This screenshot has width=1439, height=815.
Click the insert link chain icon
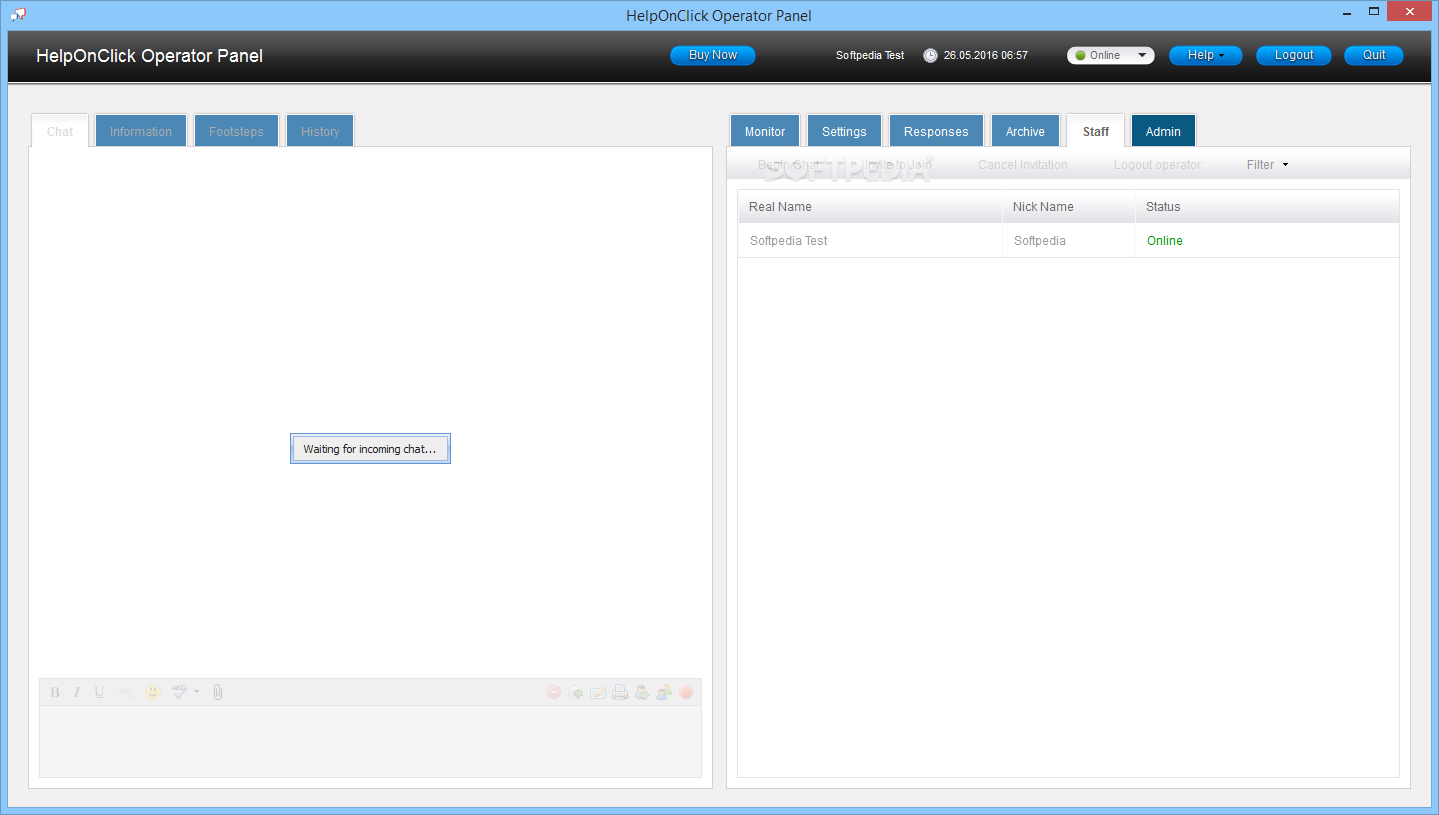[125, 692]
